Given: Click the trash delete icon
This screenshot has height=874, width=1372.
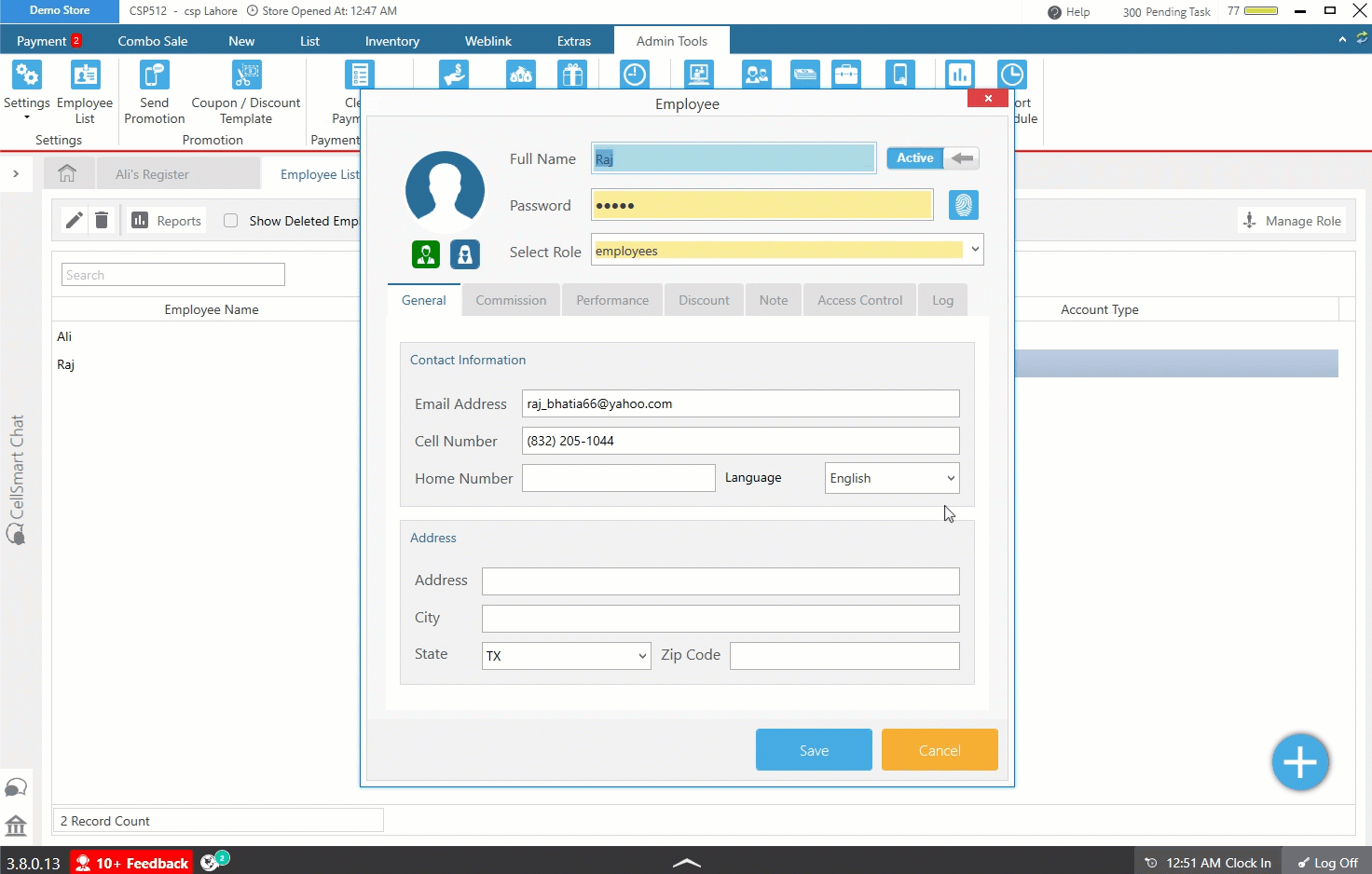Looking at the screenshot, I should (x=102, y=221).
